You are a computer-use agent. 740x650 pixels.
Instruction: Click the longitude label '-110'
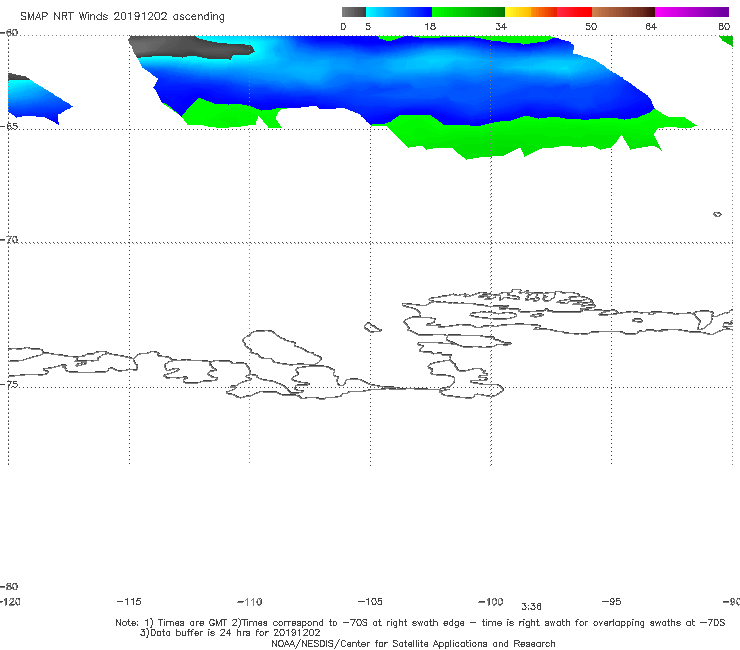click(x=250, y=602)
